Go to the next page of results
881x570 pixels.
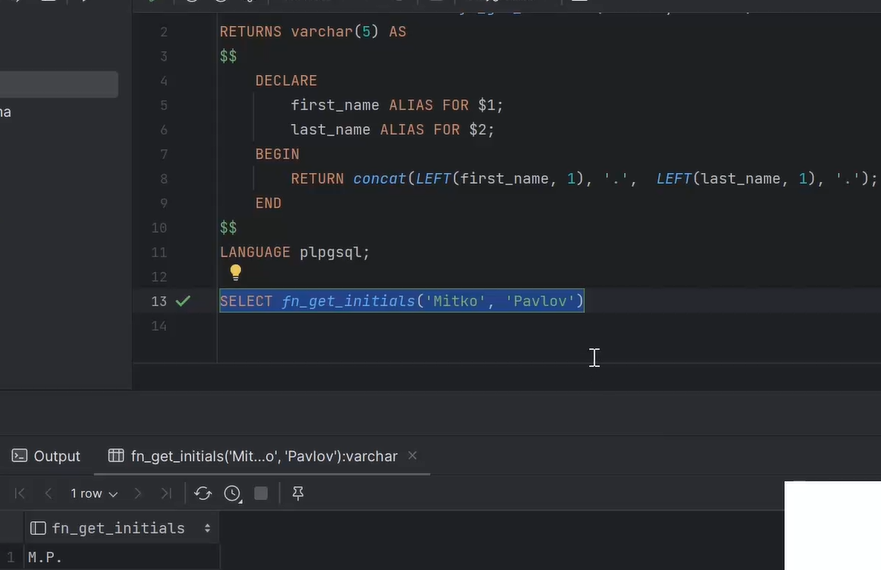point(138,494)
